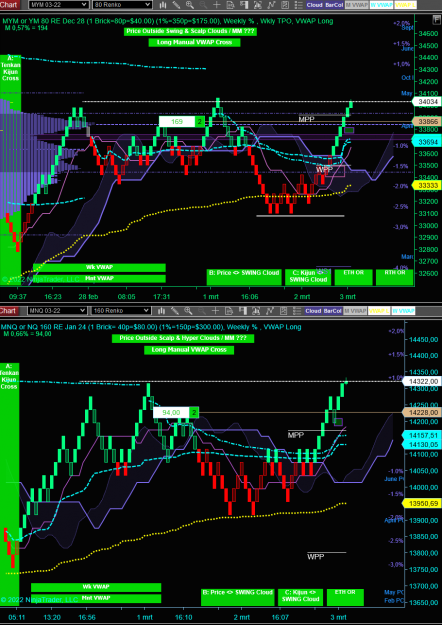Select drawing tools pencil in top chart toolbar
Image resolution: width=442 pixels, height=625 pixels.
(x=176, y=5)
